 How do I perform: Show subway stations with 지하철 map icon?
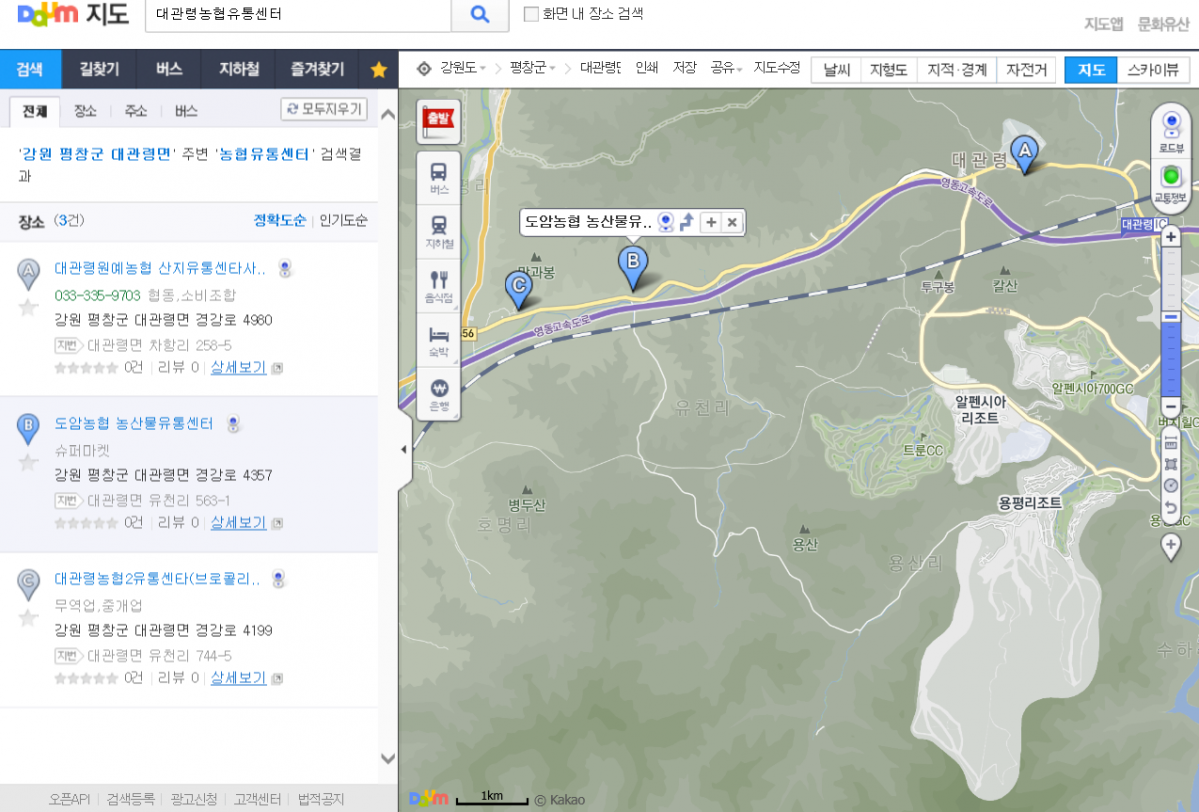tap(439, 232)
